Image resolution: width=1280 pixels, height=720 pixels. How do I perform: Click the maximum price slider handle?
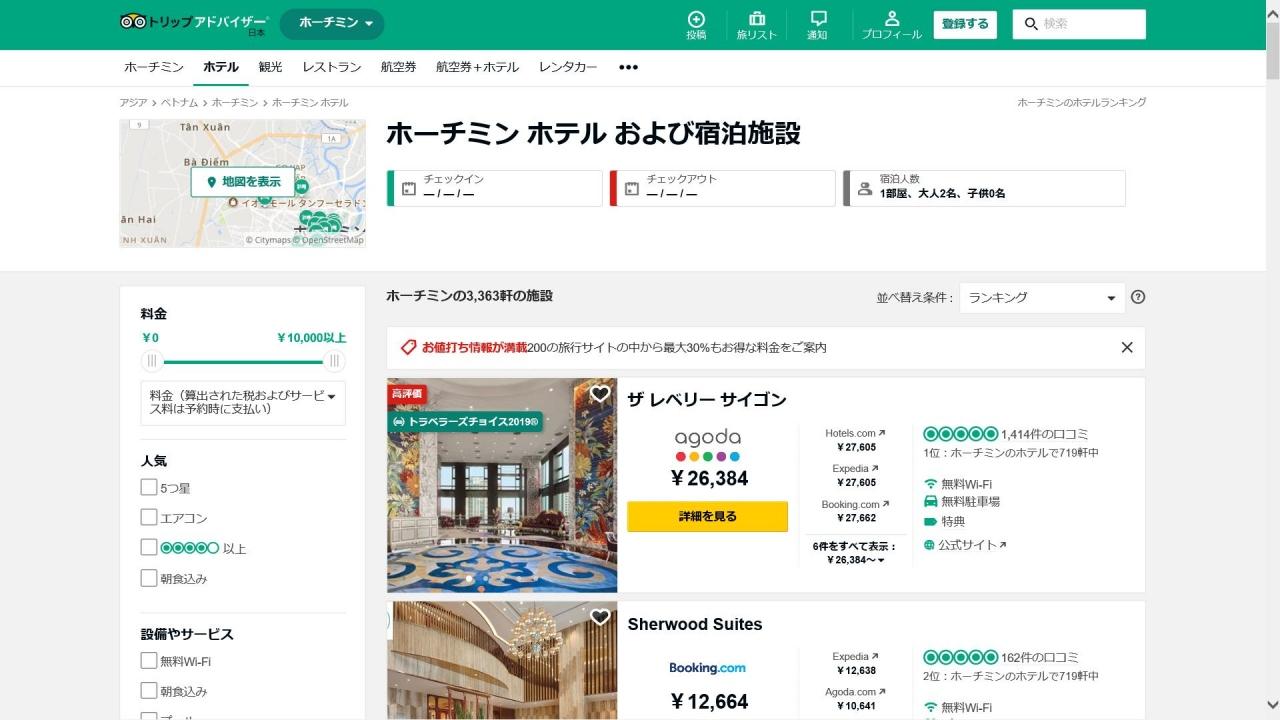point(335,361)
